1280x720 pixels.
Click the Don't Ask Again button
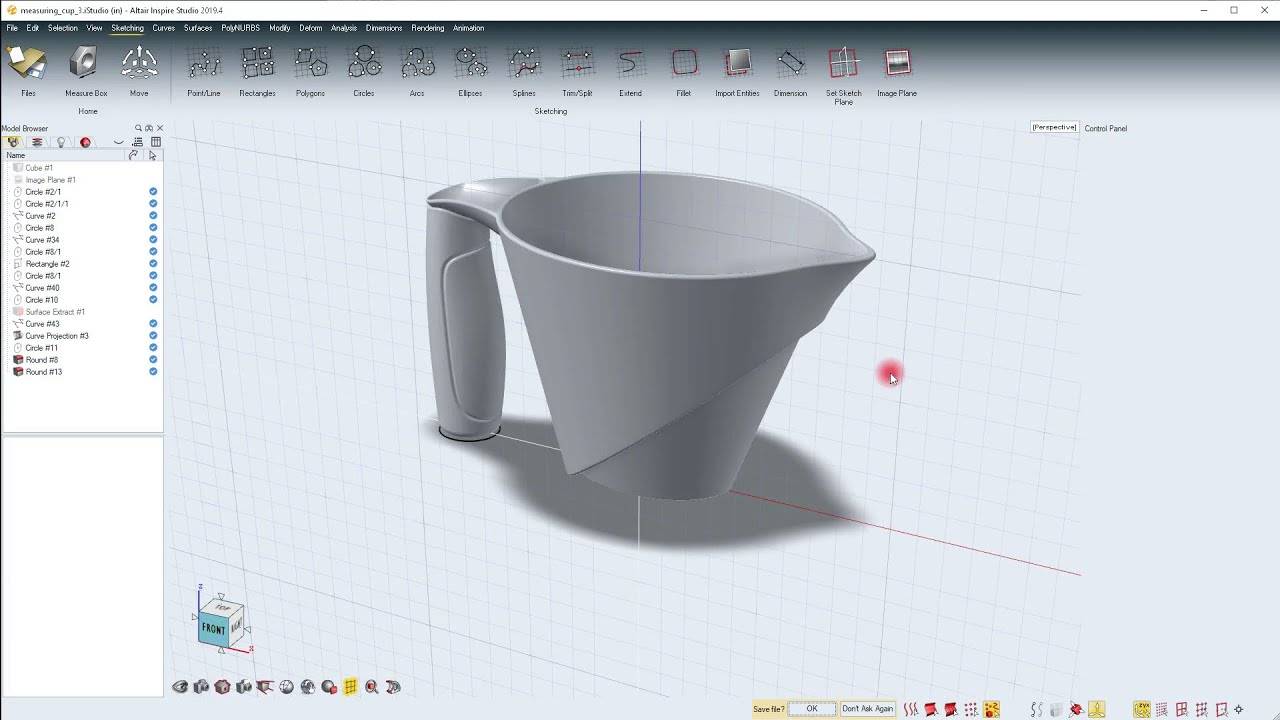tap(868, 709)
